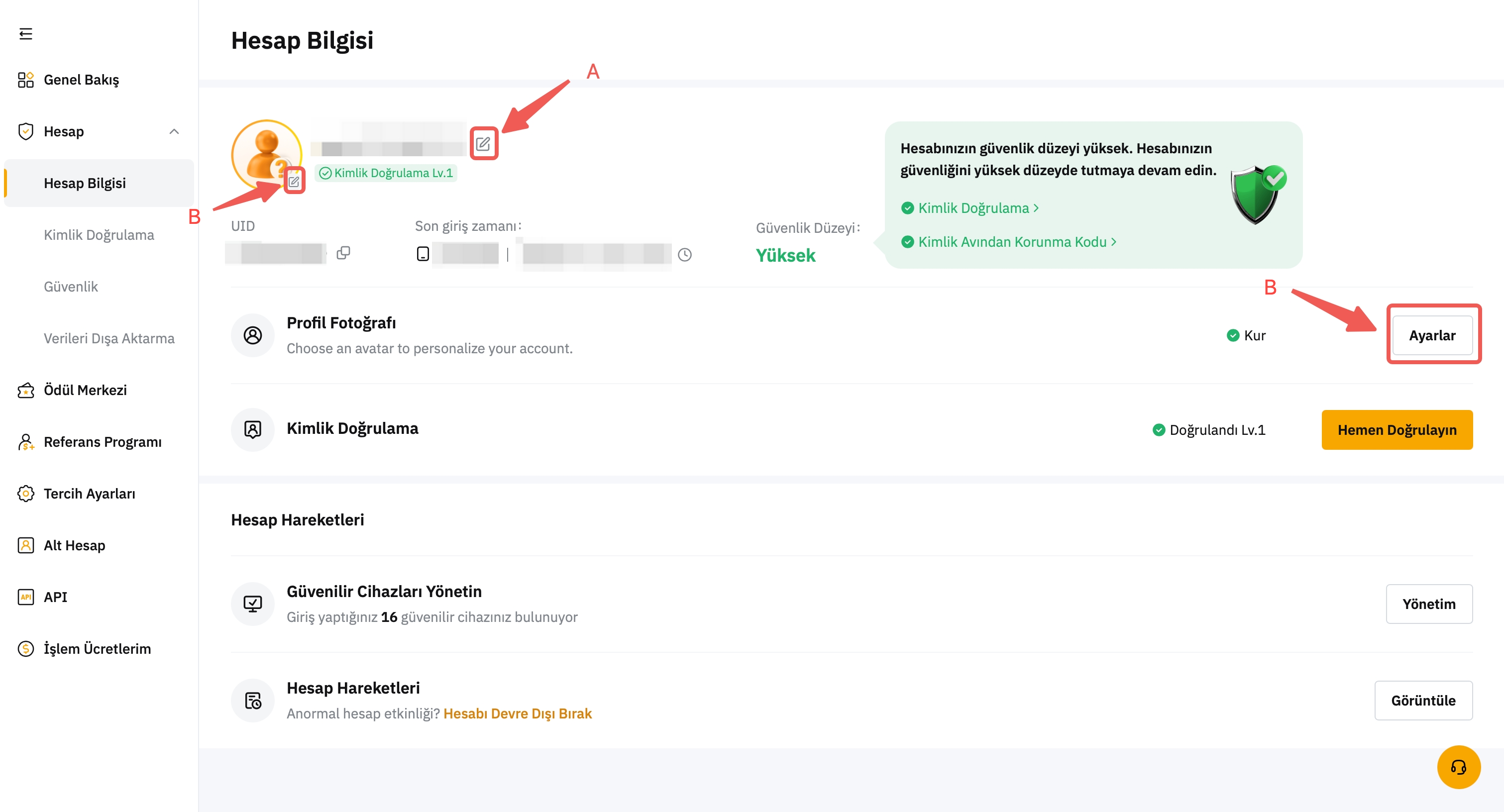Image resolution: width=1504 pixels, height=812 pixels.
Task: Open the support headset chat button
Action: [x=1458, y=766]
